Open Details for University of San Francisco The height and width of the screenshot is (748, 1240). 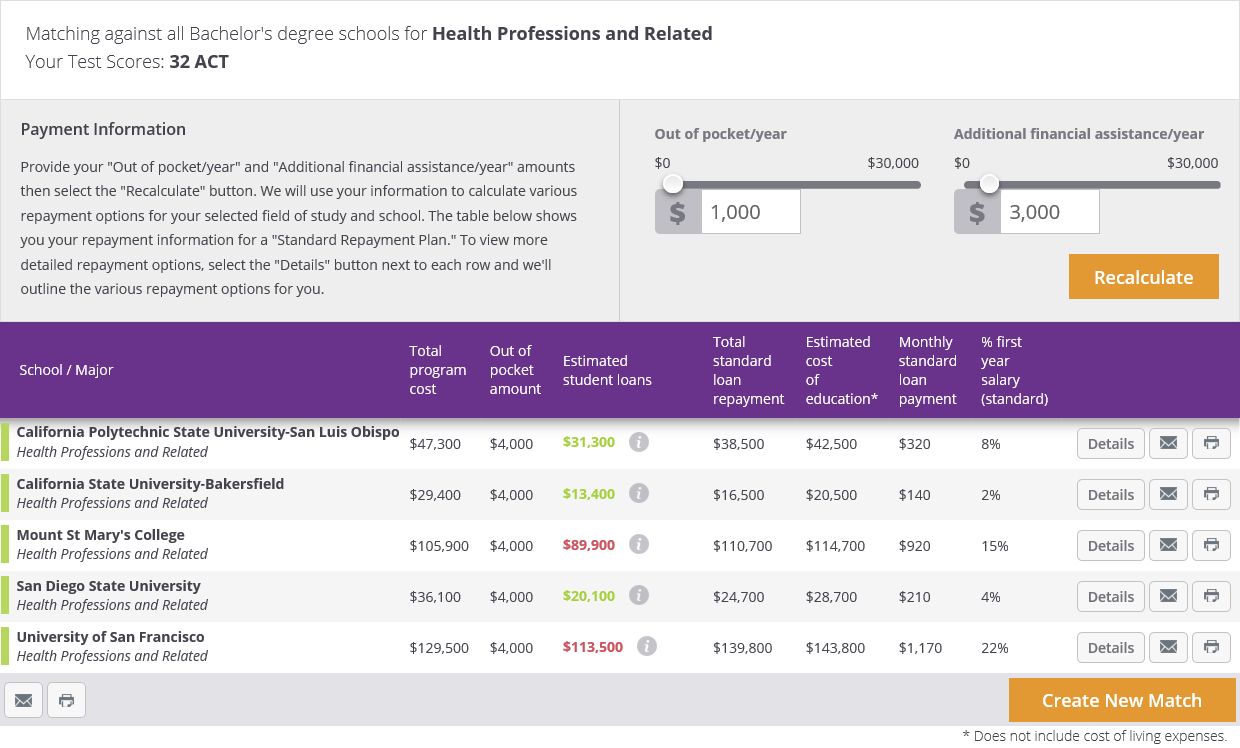pyautogui.click(x=1110, y=647)
